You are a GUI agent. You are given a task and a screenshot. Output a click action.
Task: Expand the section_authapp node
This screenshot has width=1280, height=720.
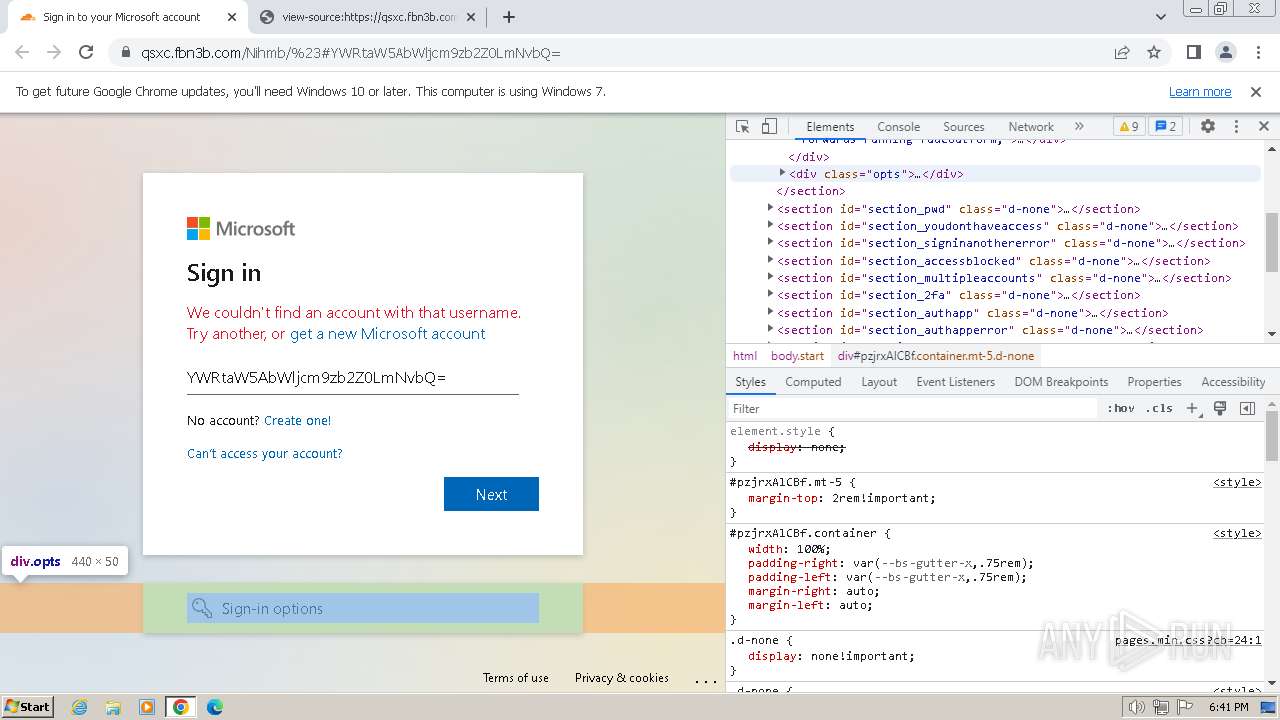click(x=770, y=312)
